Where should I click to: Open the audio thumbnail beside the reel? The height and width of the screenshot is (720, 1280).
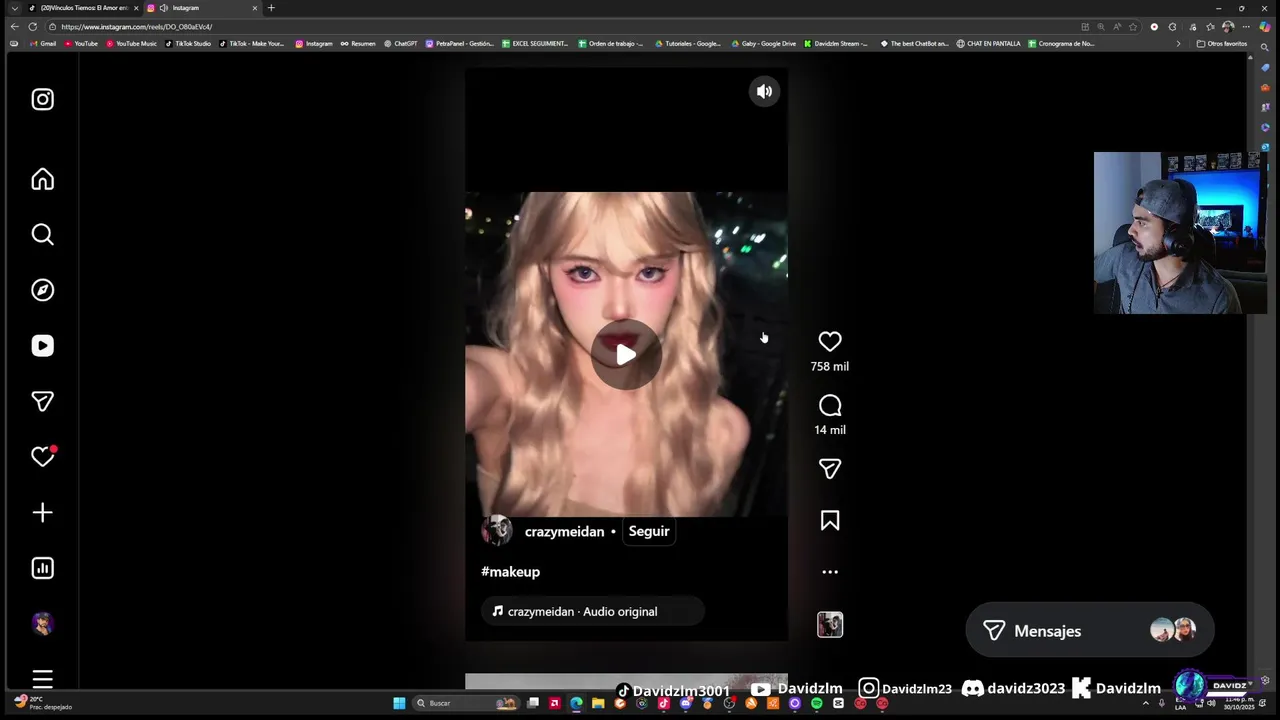830,625
